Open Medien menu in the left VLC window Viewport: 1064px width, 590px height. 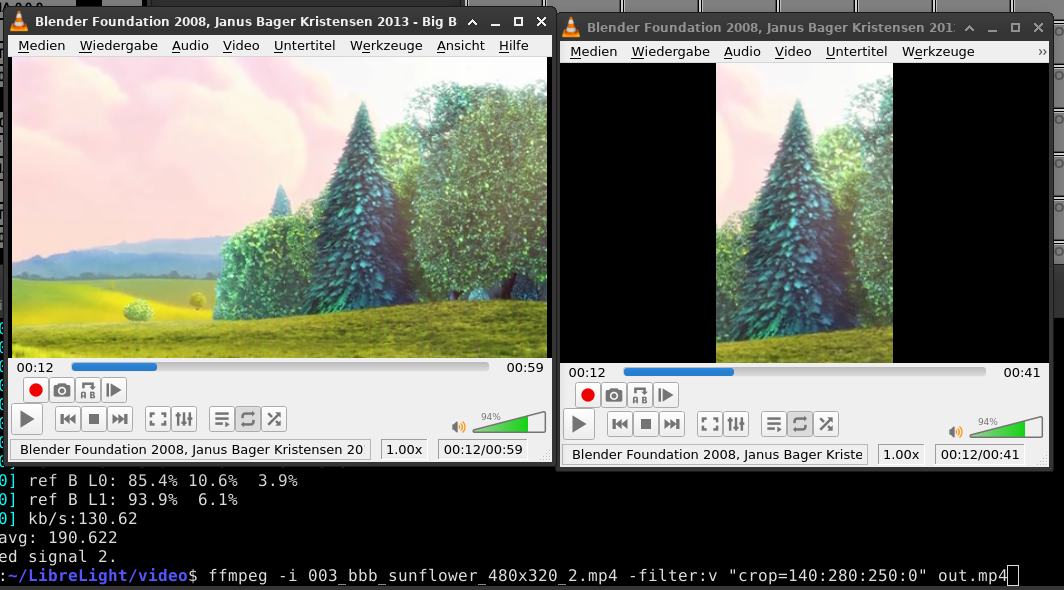coord(41,45)
